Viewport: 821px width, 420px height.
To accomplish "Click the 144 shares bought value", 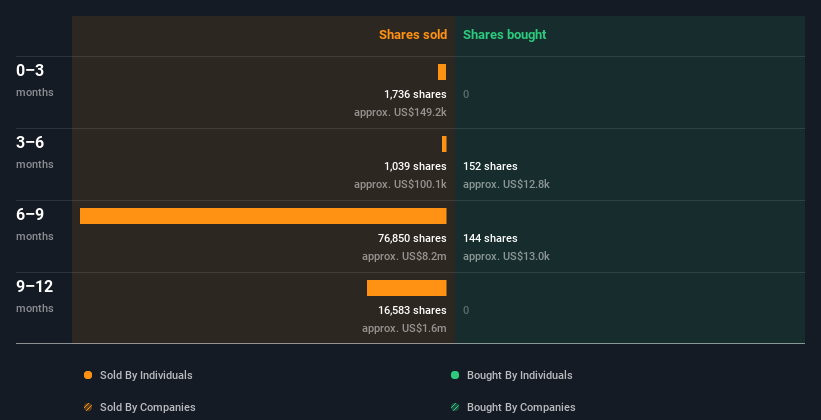I will 490,238.
